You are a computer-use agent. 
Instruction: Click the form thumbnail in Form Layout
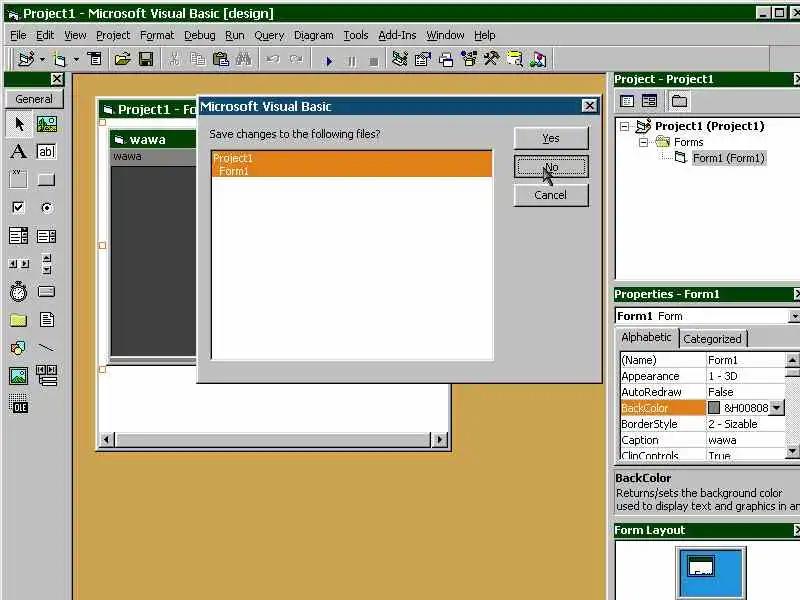pyautogui.click(x=702, y=566)
